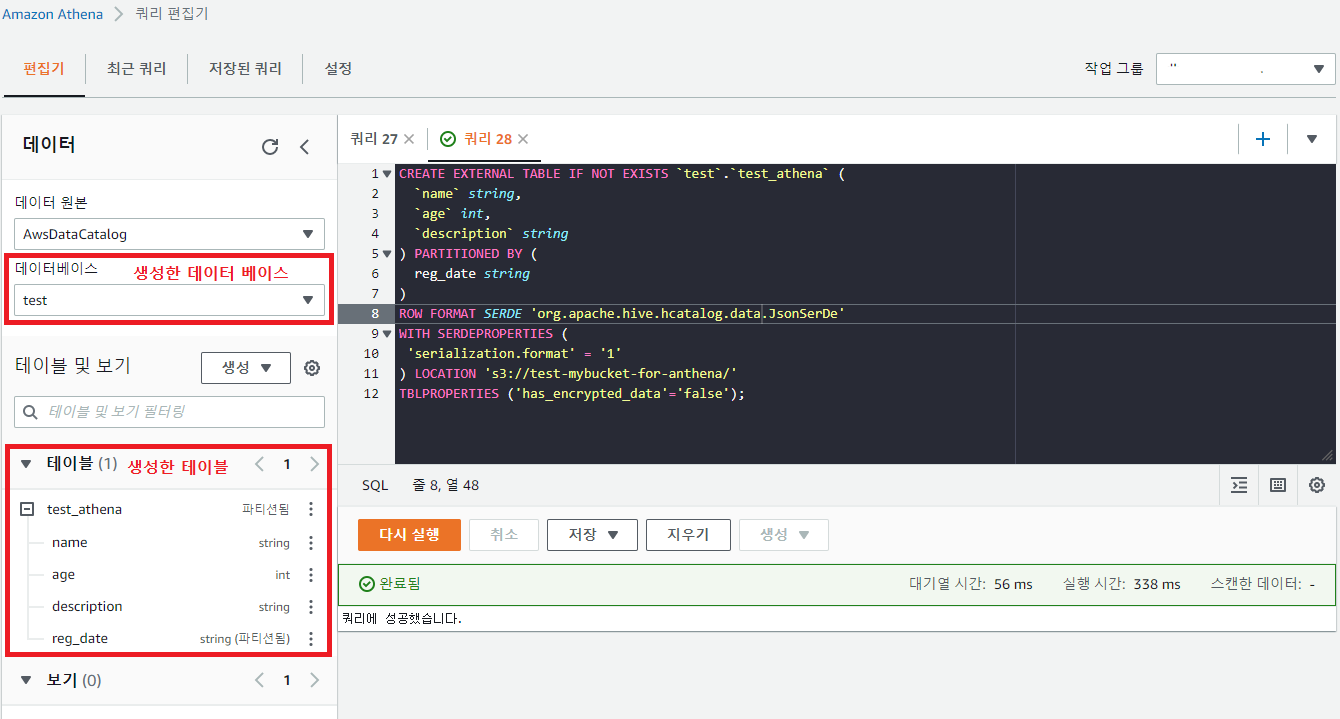Click the 다시 실행 button
This screenshot has width=1340, height=719.
(409, 535)
